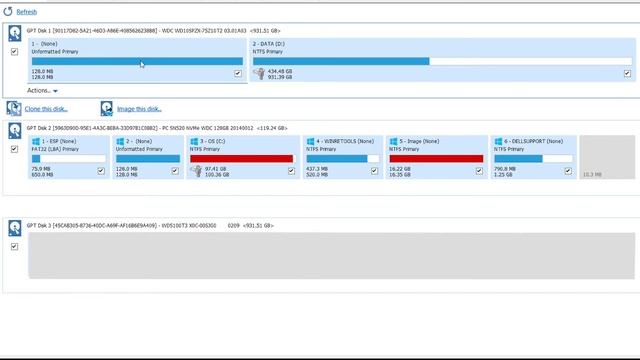Expand the Actions dropdown under Disk 1
This screenshot has height=360, width=640.
coord(42,91)
